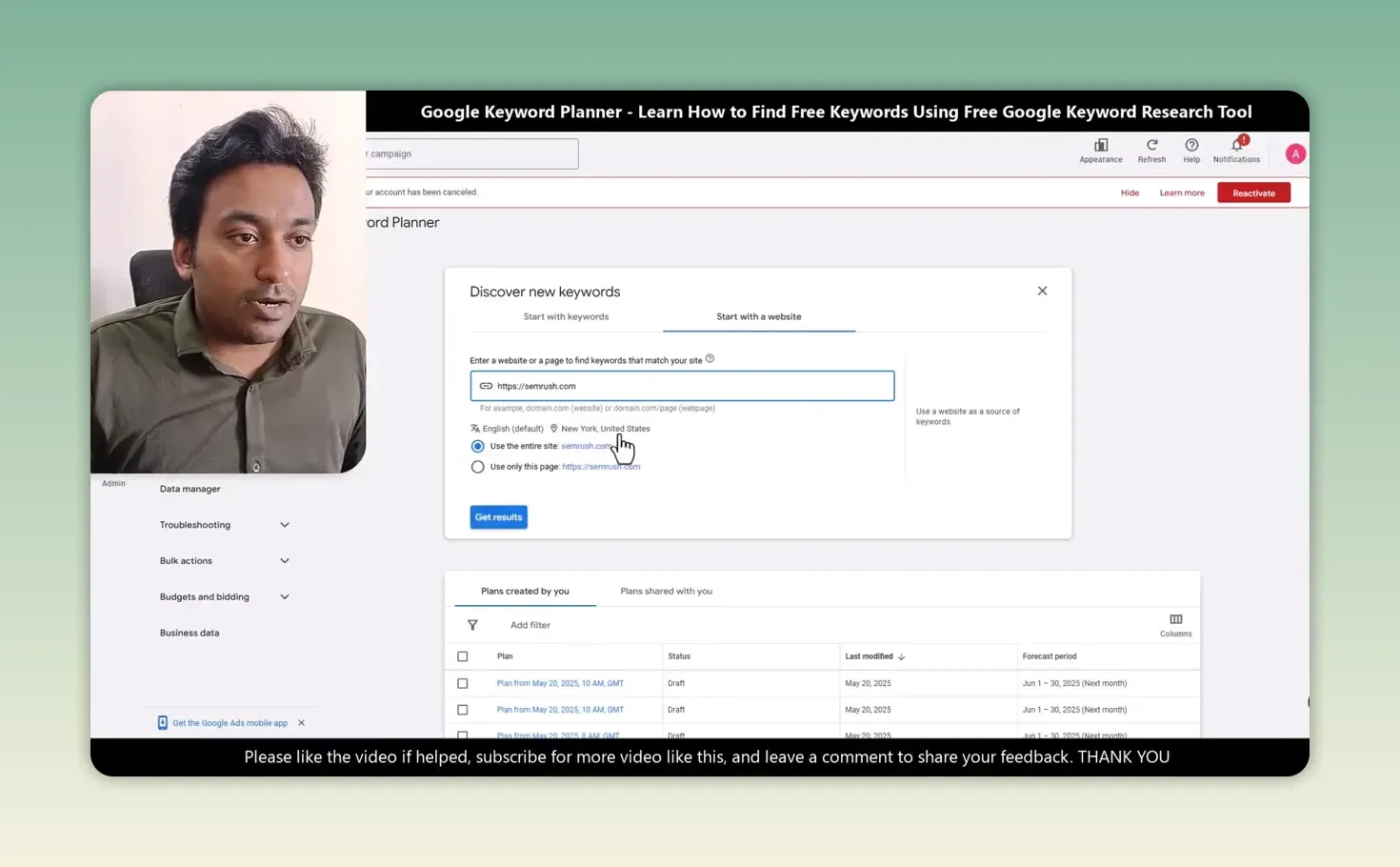Close the Discover new keywords dialog
This screenshot has width=1400, height=867.
[x=1042, y=291]
